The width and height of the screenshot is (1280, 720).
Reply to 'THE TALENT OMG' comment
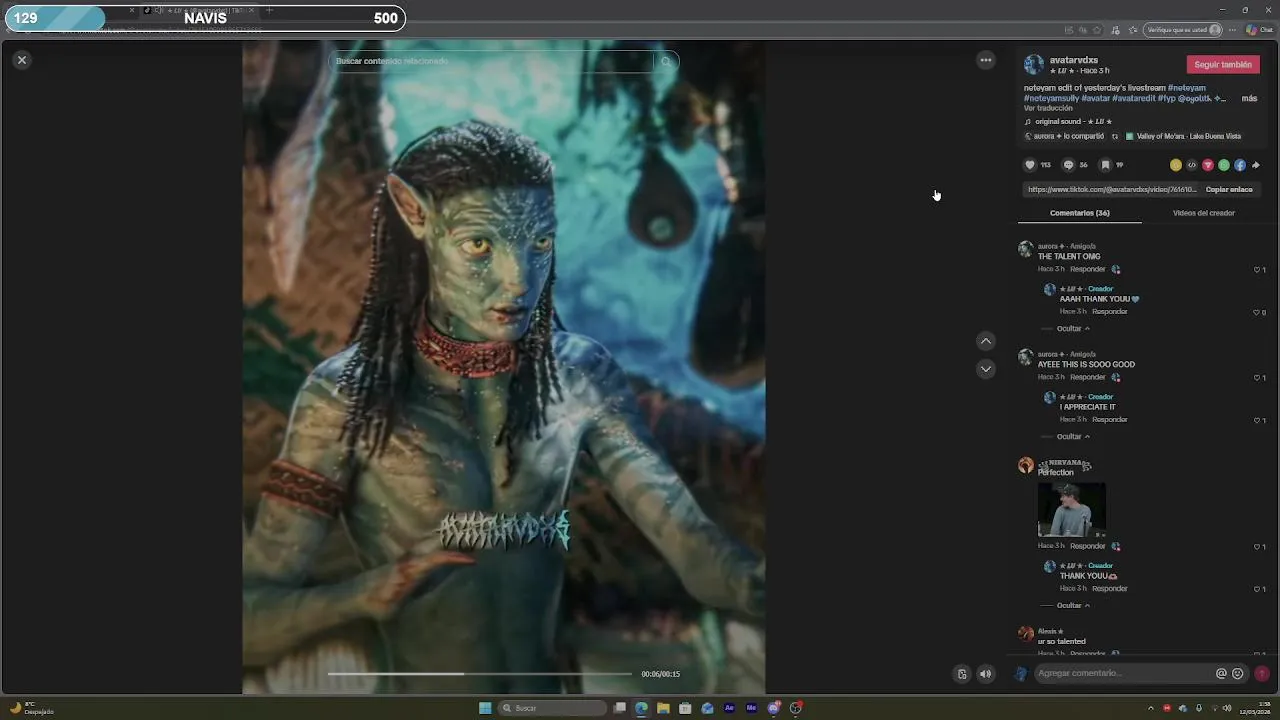pos(1087,269)
